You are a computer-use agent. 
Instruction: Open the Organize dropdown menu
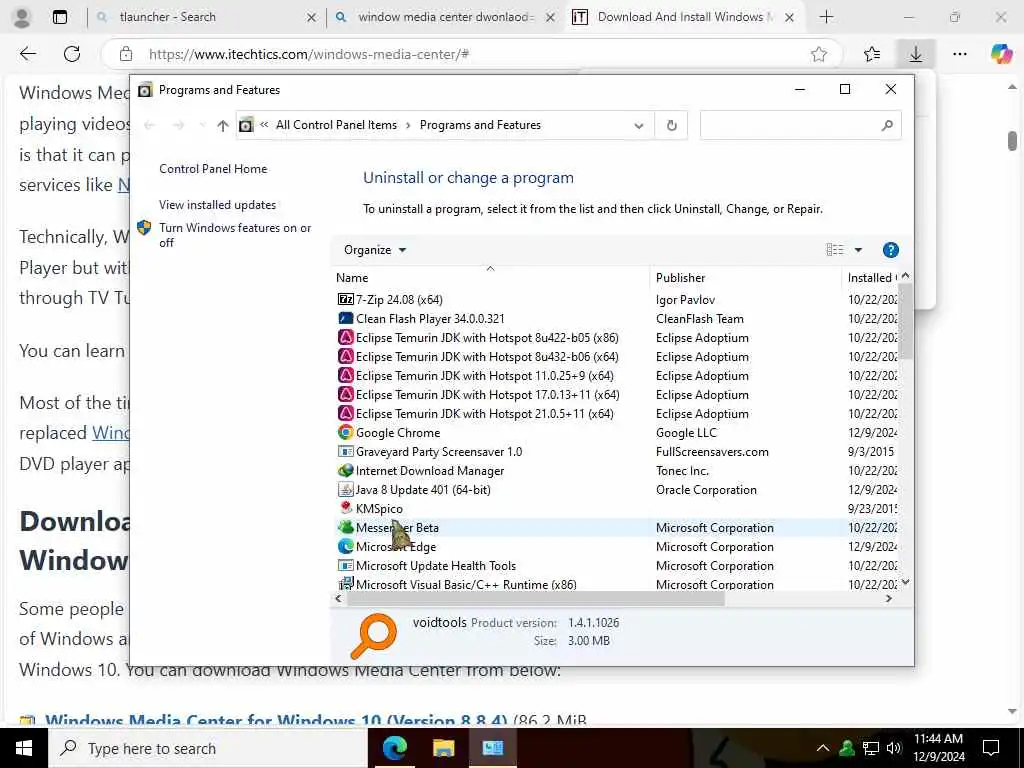[375, 250]
